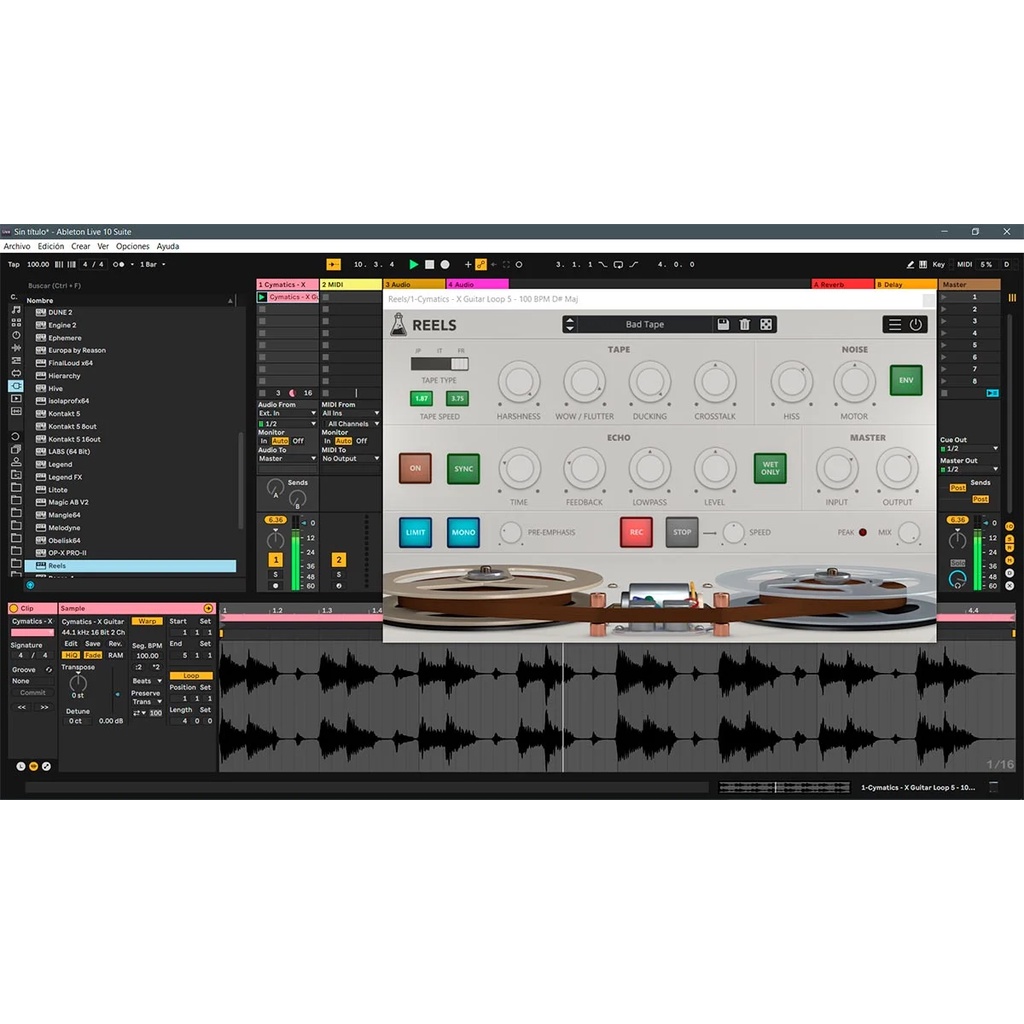This screenshot has height=1024, width=1024.
Task: Toggle the yellow Automation Arm button
Action: click(x=481, y=264)
